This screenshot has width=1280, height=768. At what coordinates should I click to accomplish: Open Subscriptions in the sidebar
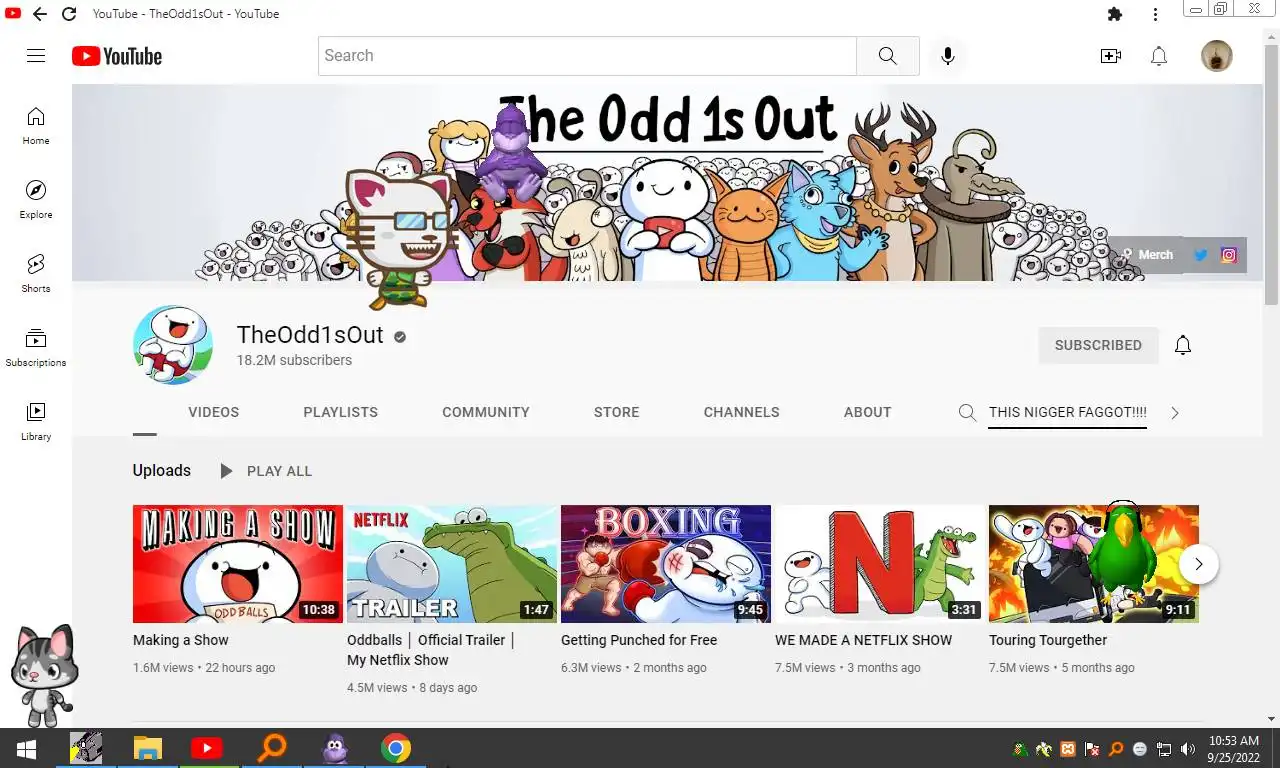click(36, 348)
